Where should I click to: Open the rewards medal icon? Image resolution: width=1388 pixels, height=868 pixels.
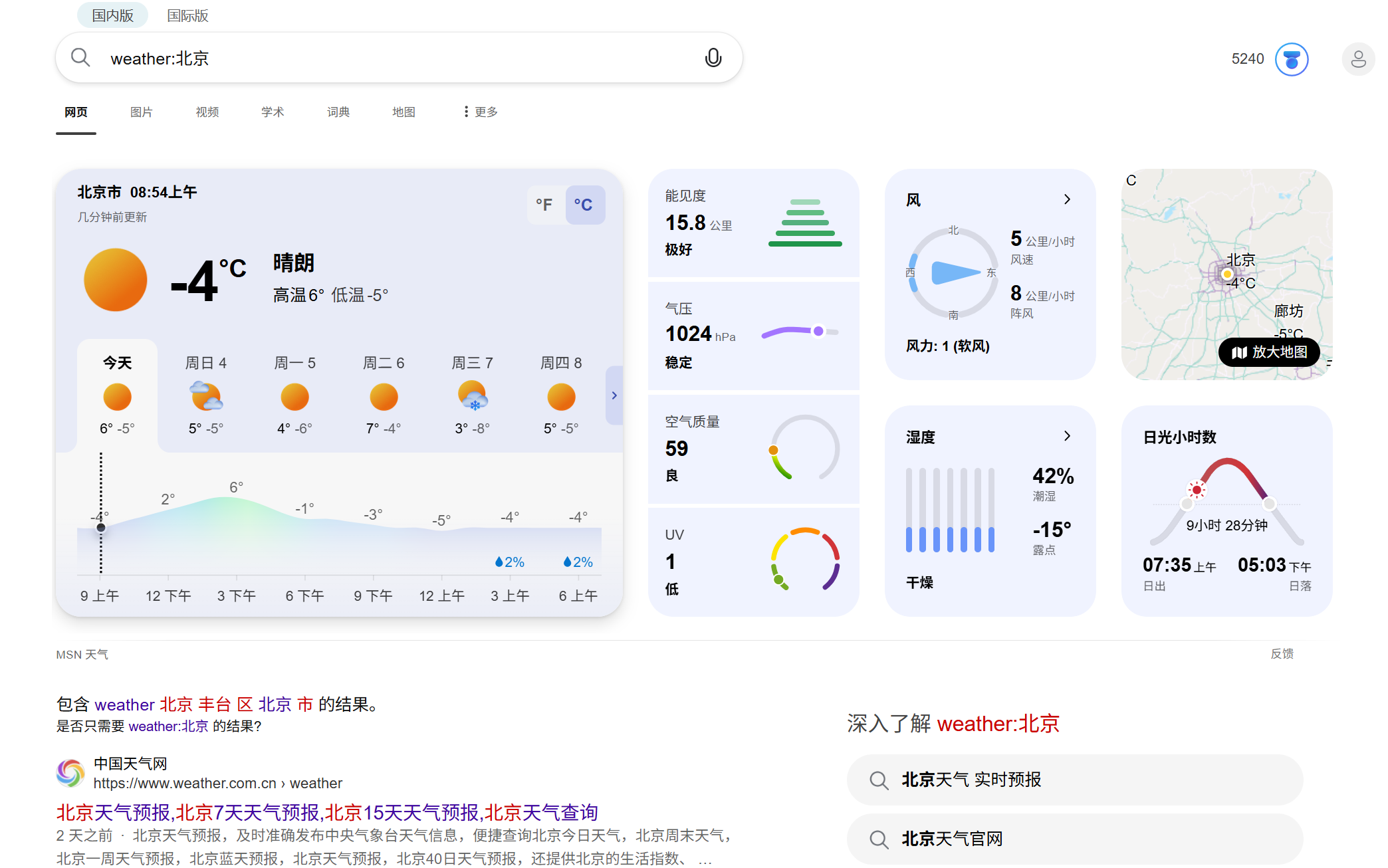tap(1291, 60)
